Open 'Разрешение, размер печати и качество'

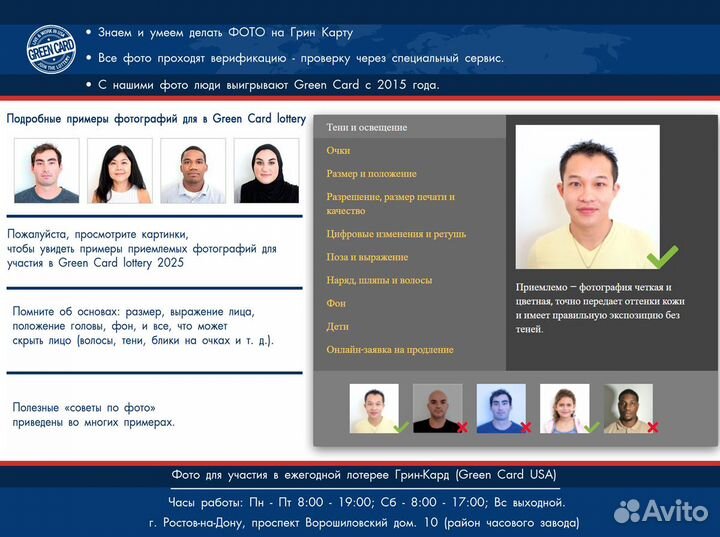pos(390,204)
